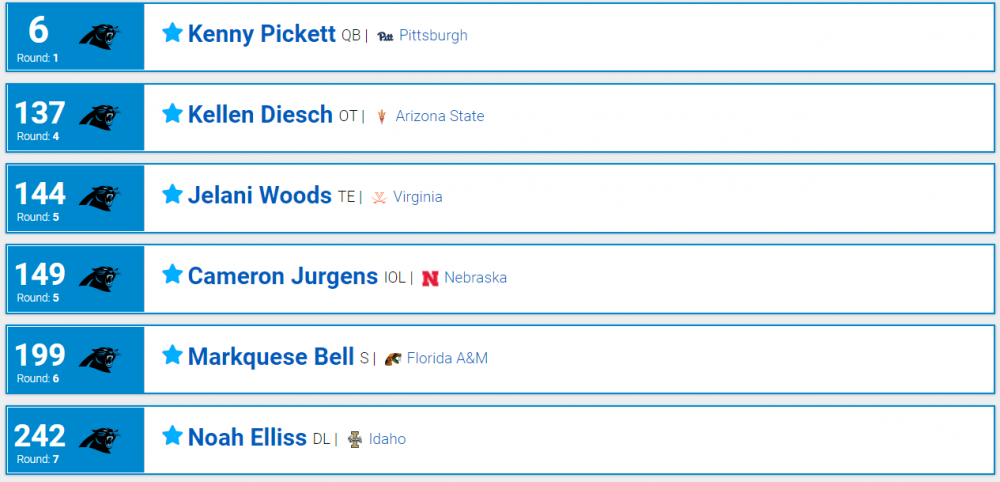Open the Idaho school link
The width and height of the screenshot is (1000, 482).
387,439
